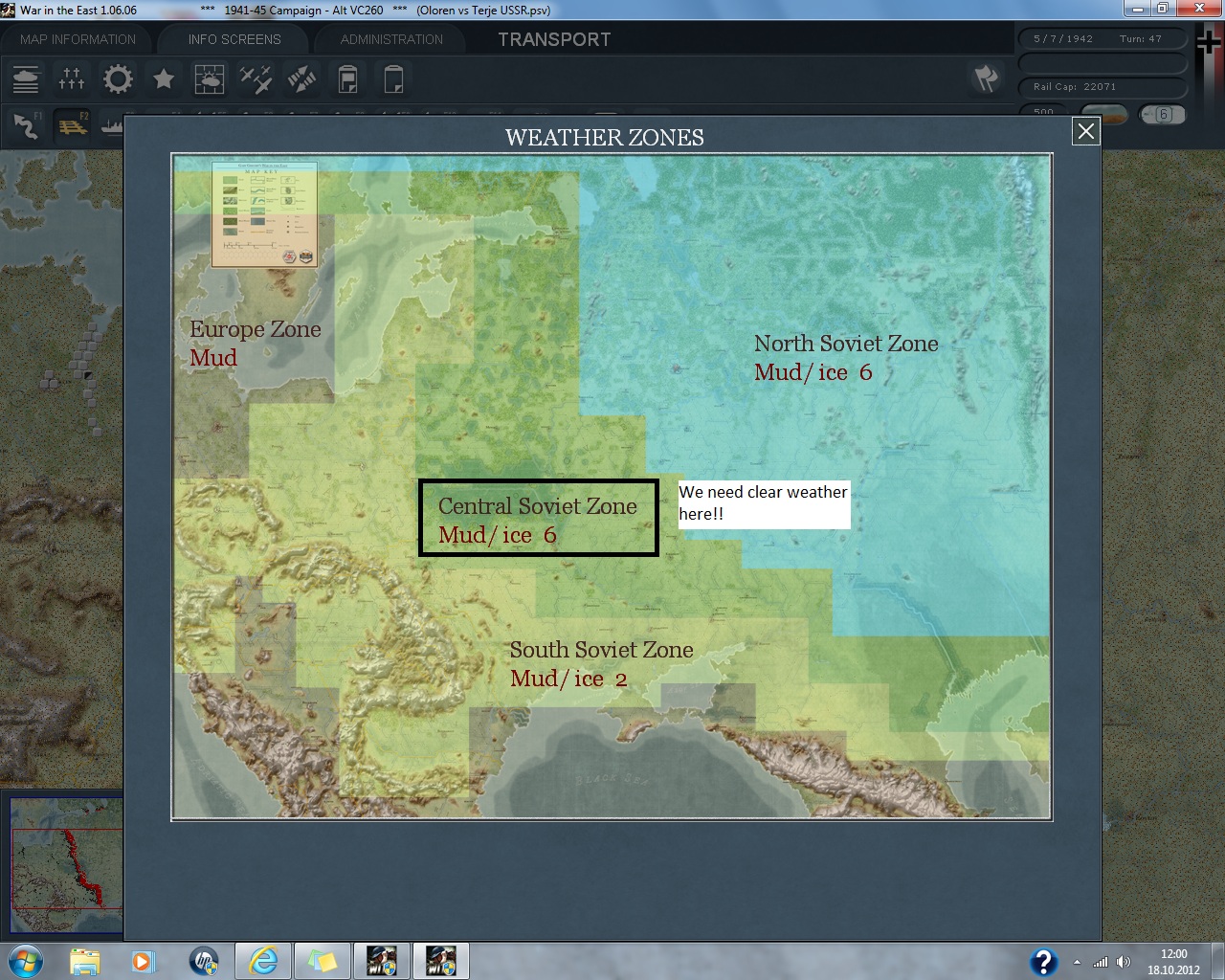Open the losses screen with crosses icon
Image resolution: width=1225 pixels, height=980 pixels.
tap(72, 78)
